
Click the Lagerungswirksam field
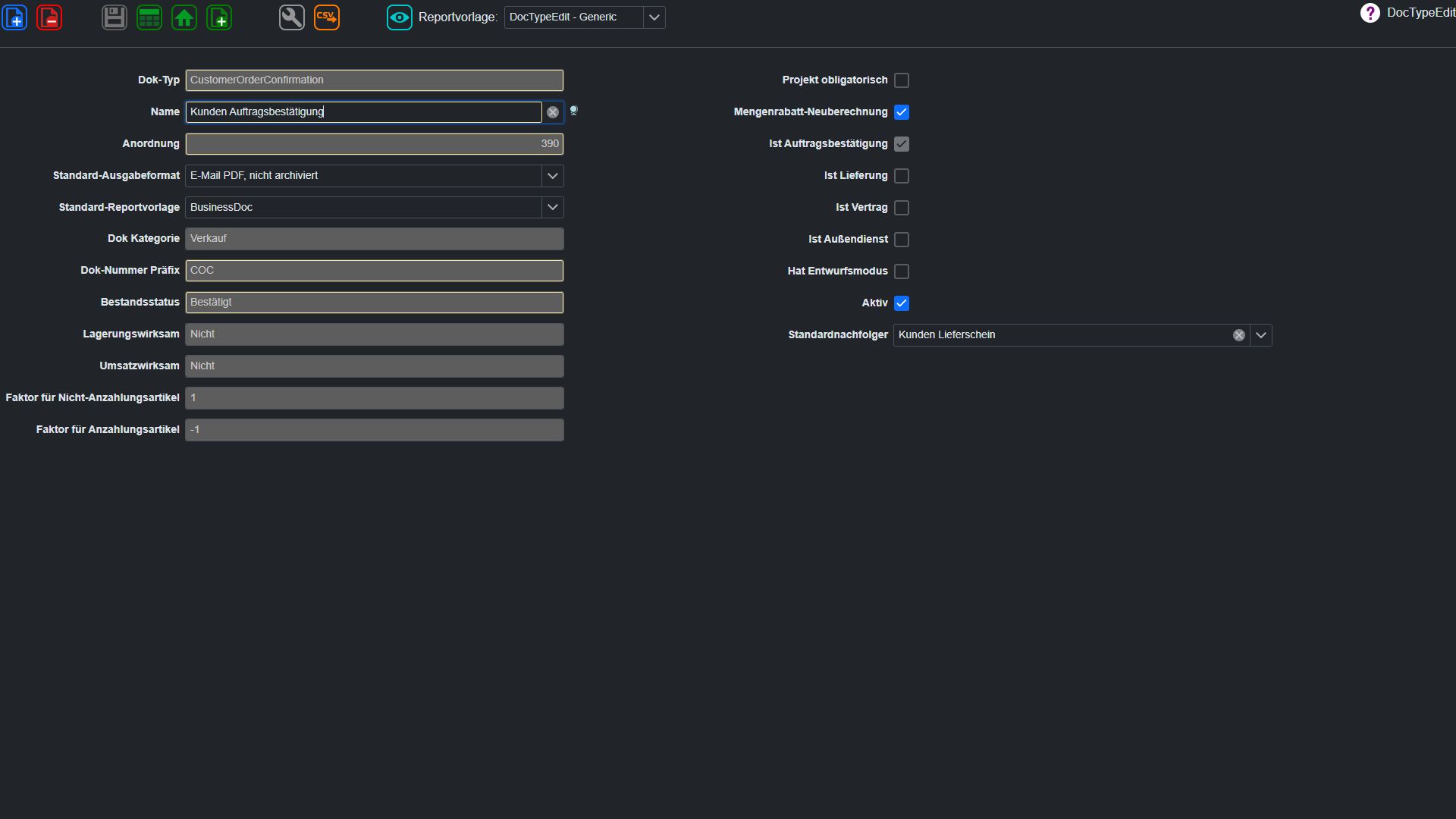click(x=375, y=334)
